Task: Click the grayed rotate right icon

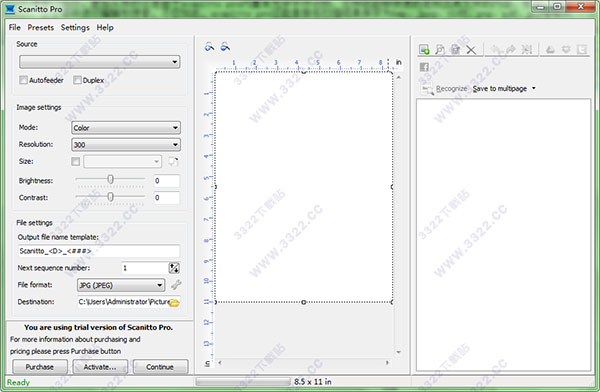Action: coord(511,49)
